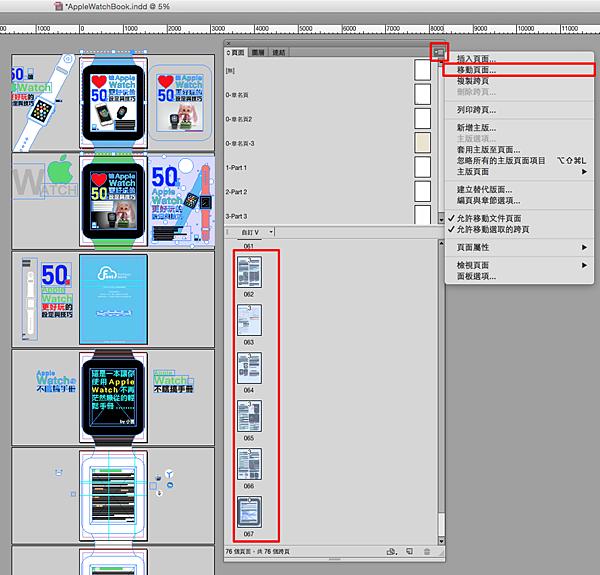Choose 忽略所有的主版頁面項目 menu entry
Image resolution: width=600 pixels, height=575 pixels.
pyautogui.click(x=519, y=161)
